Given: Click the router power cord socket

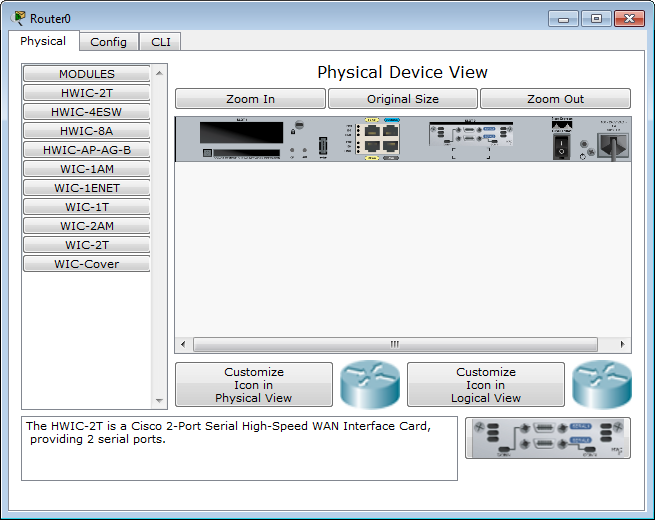Looking at the screenshot, I should (x=613, y=145).
